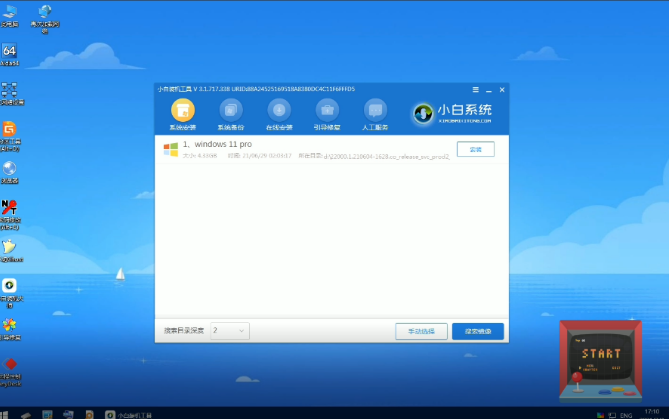Close the 小白装机工具 window
Viewport: 669px width, 419px height.
point(501,88)
